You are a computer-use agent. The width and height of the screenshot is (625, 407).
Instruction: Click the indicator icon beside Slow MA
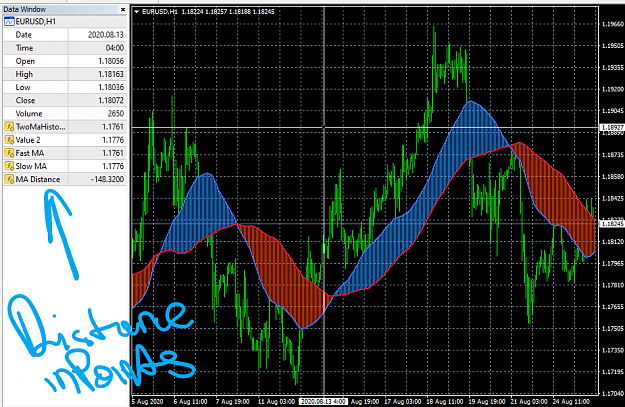(x=9, y=166)
